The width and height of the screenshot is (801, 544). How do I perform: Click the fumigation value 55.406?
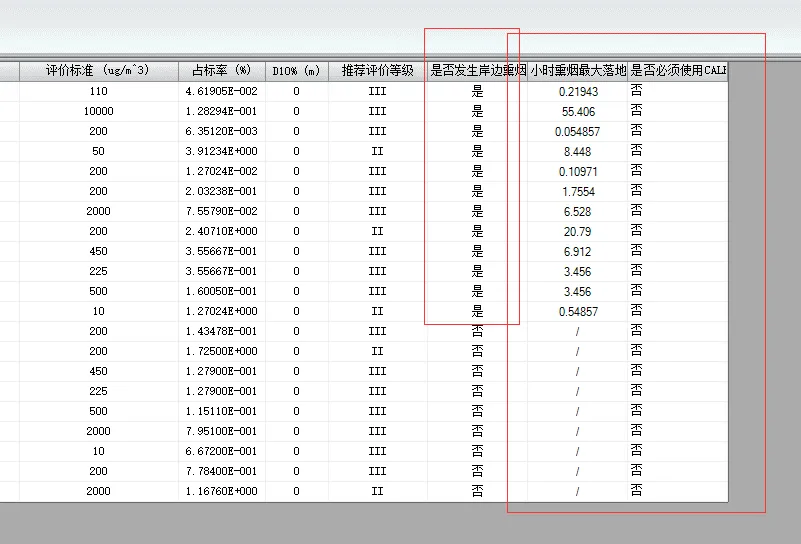(578, 112)
